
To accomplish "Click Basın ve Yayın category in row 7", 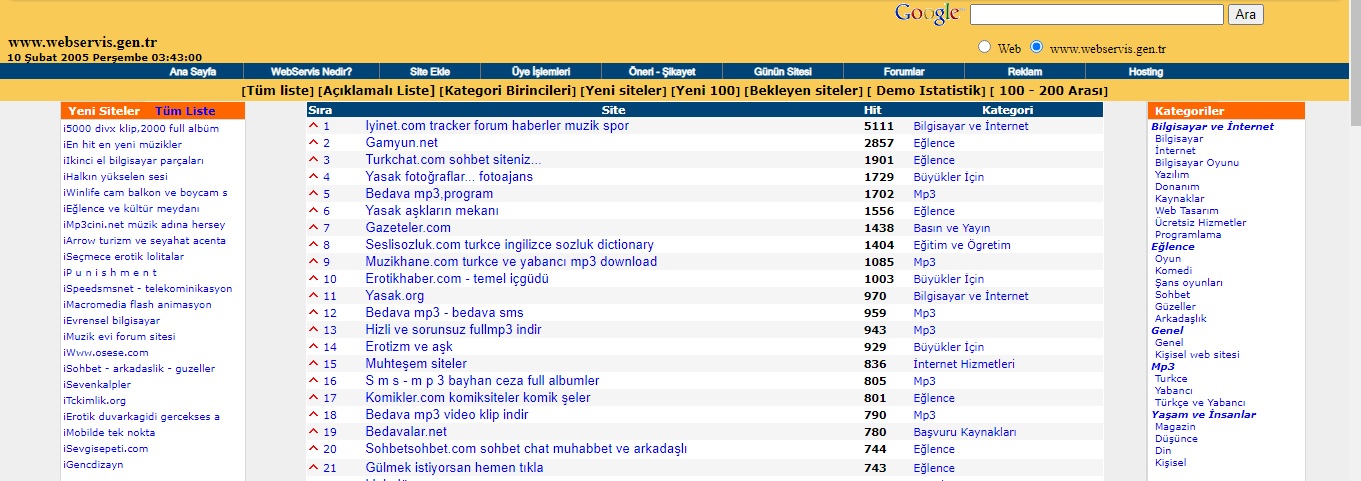I will click(951, 228).
